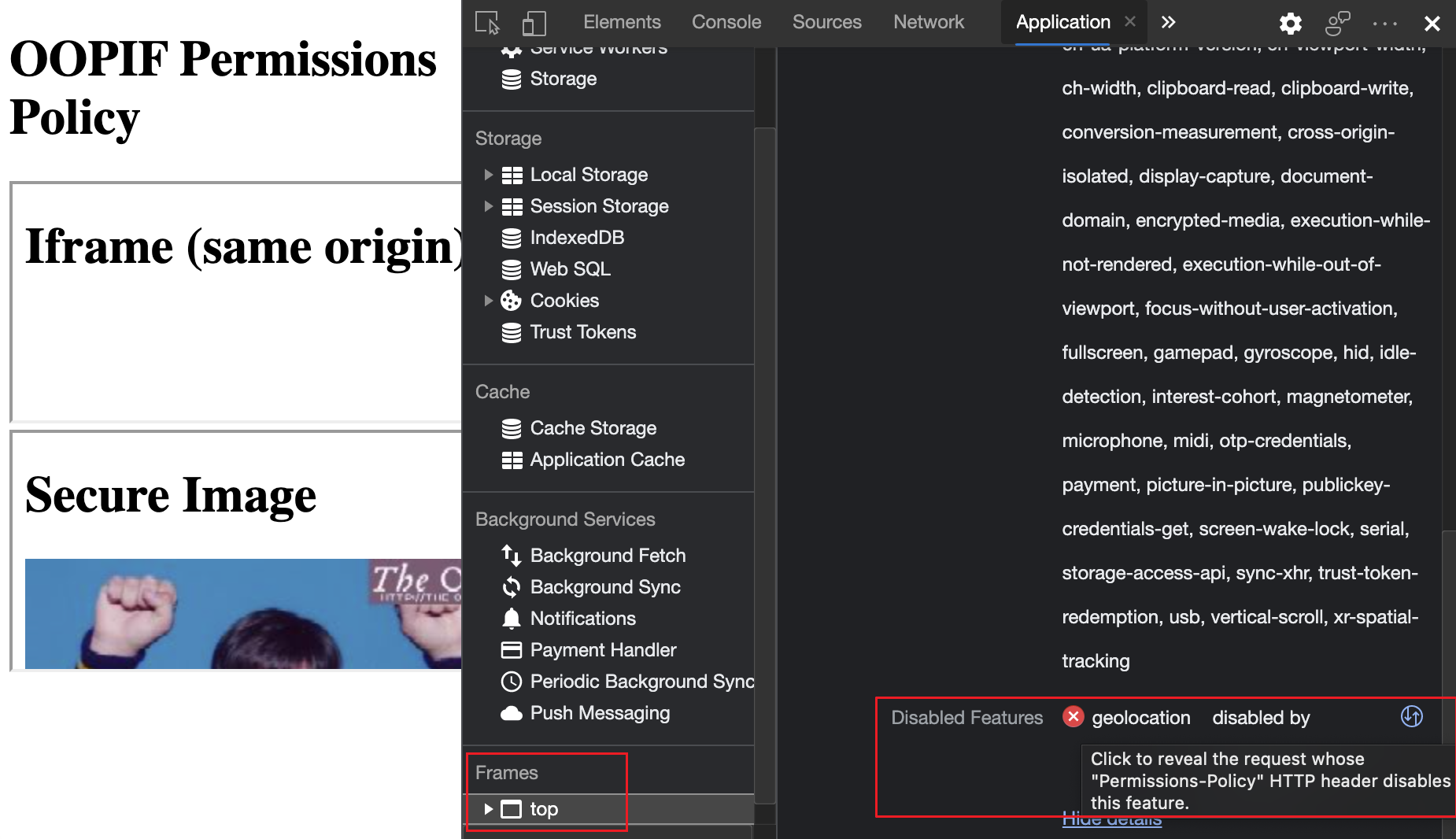Click the geolocation disabled feature error badge
Image resolution: width=1456 pixels, height=839 pixels.
[1073, 716]
